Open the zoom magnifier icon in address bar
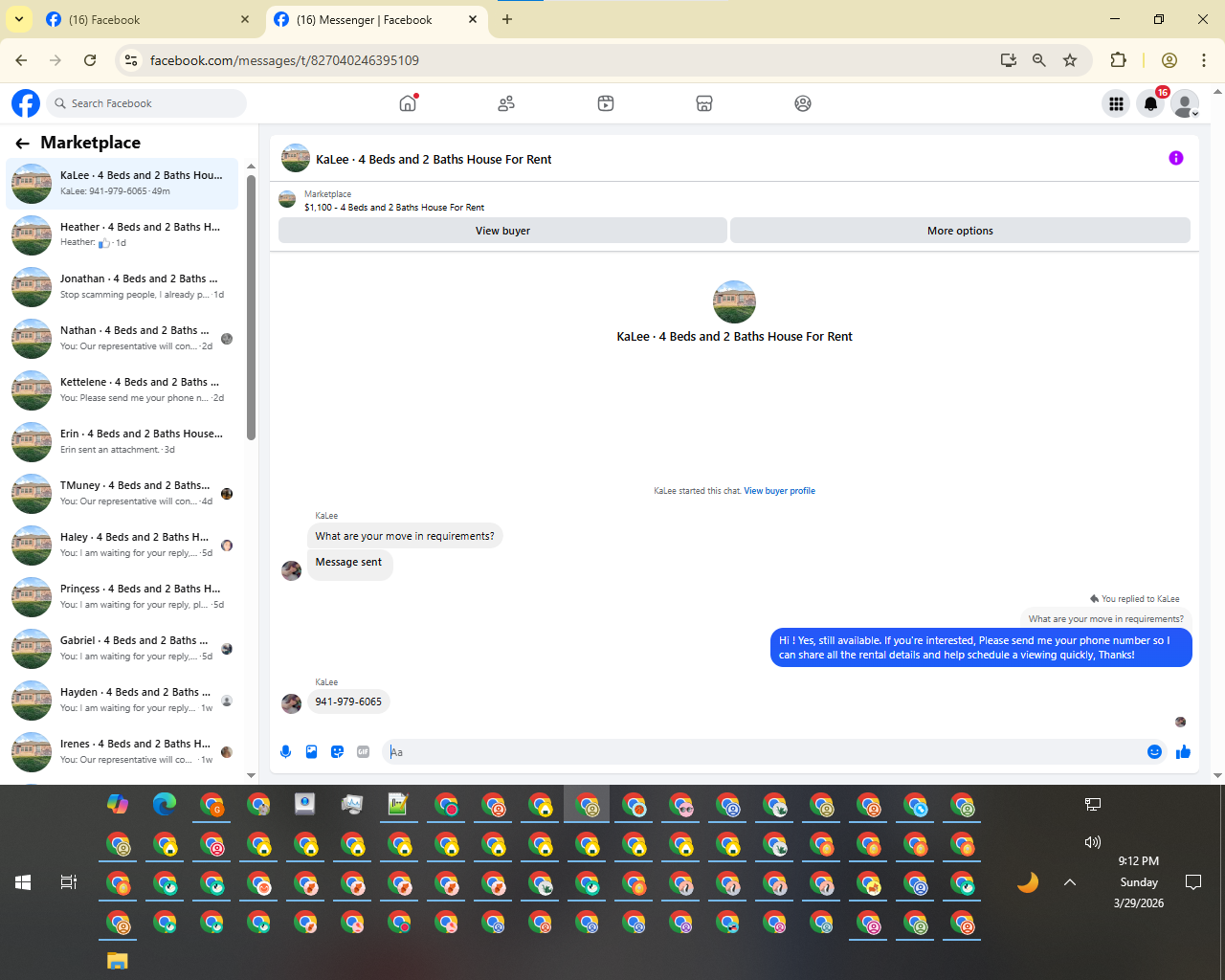1225x980 pixels. click(x=1039, y=60)
